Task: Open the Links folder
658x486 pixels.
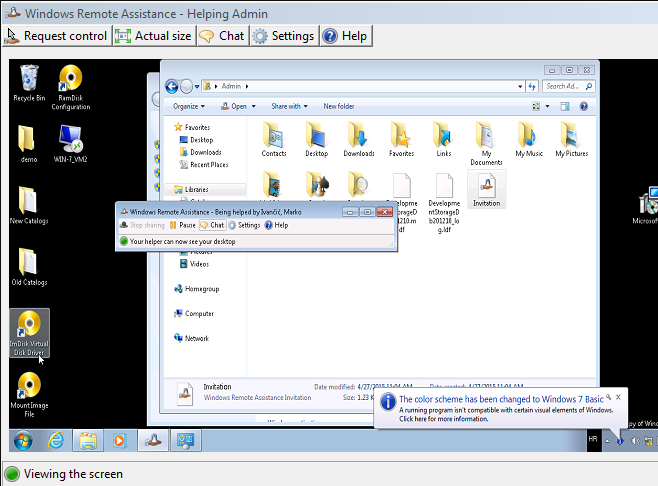Action: point(444,139)
